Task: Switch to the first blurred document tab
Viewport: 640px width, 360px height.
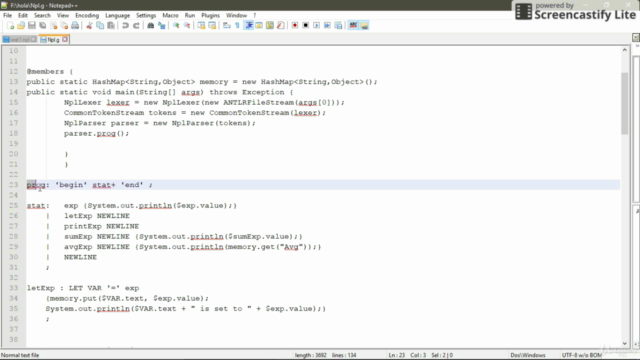Action: [x=19, y=40]
